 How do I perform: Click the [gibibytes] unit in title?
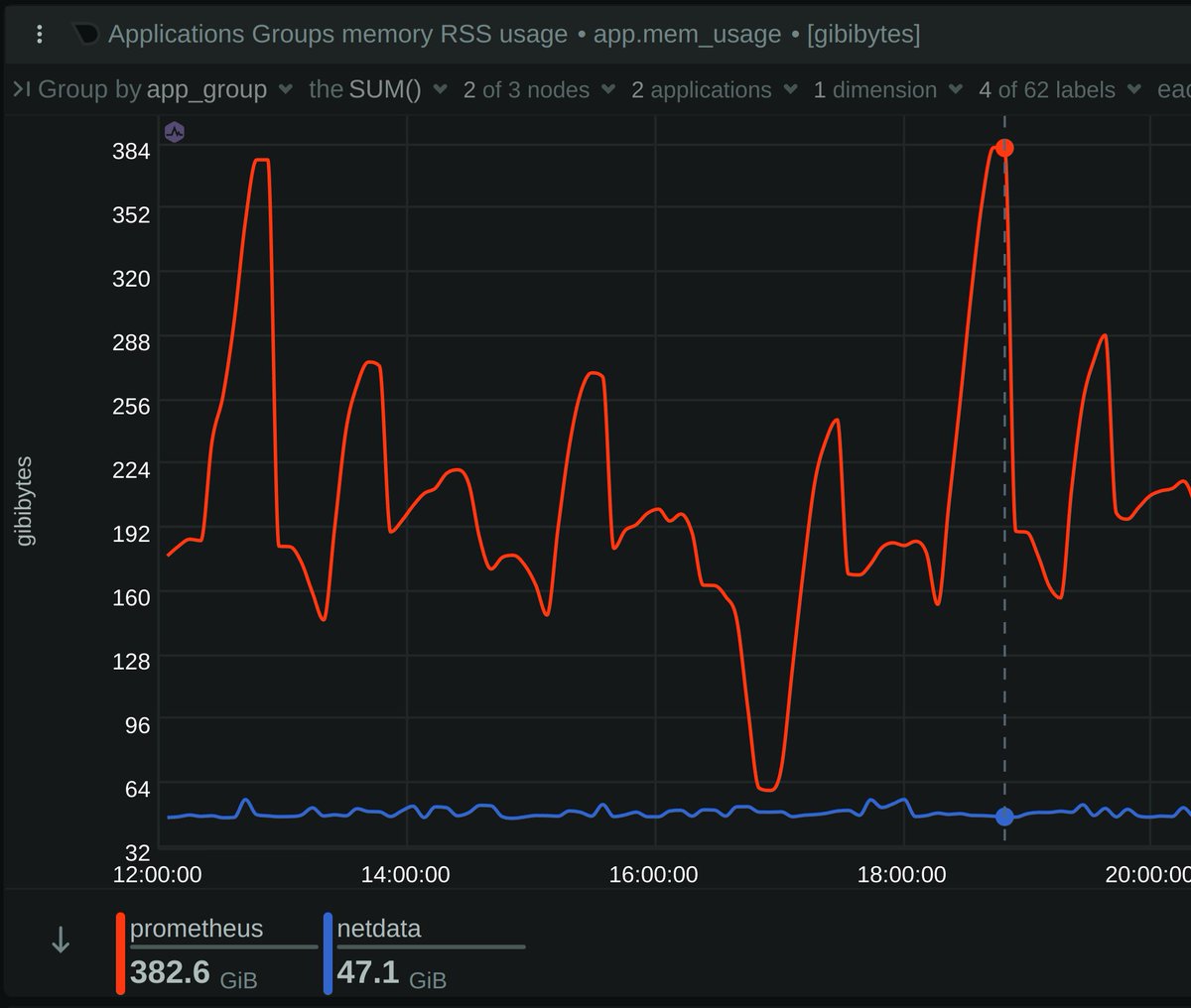(863, 35)
